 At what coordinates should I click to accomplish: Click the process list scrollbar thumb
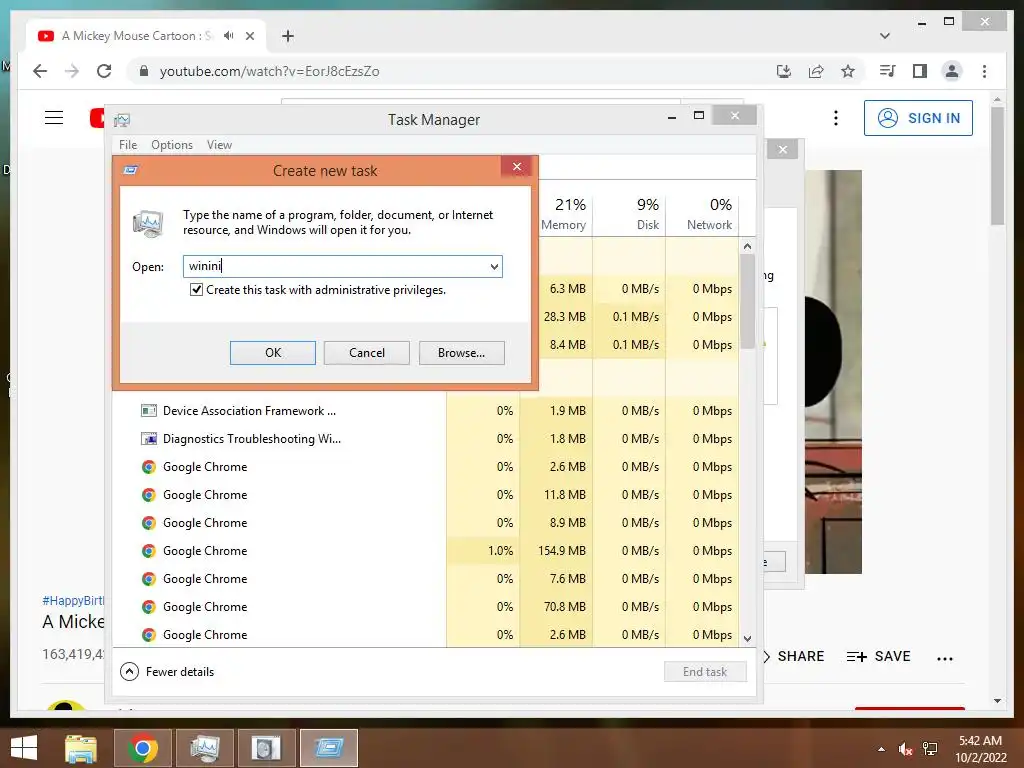[747, 302]
